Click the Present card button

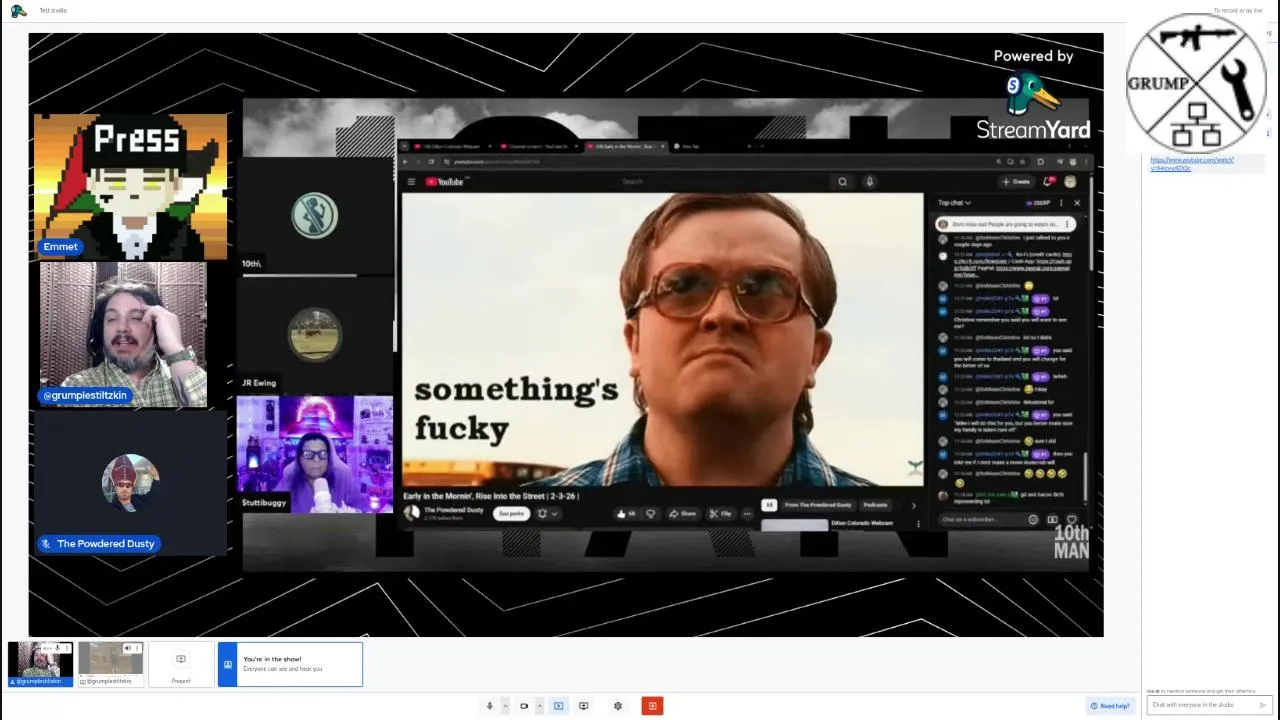181,664
